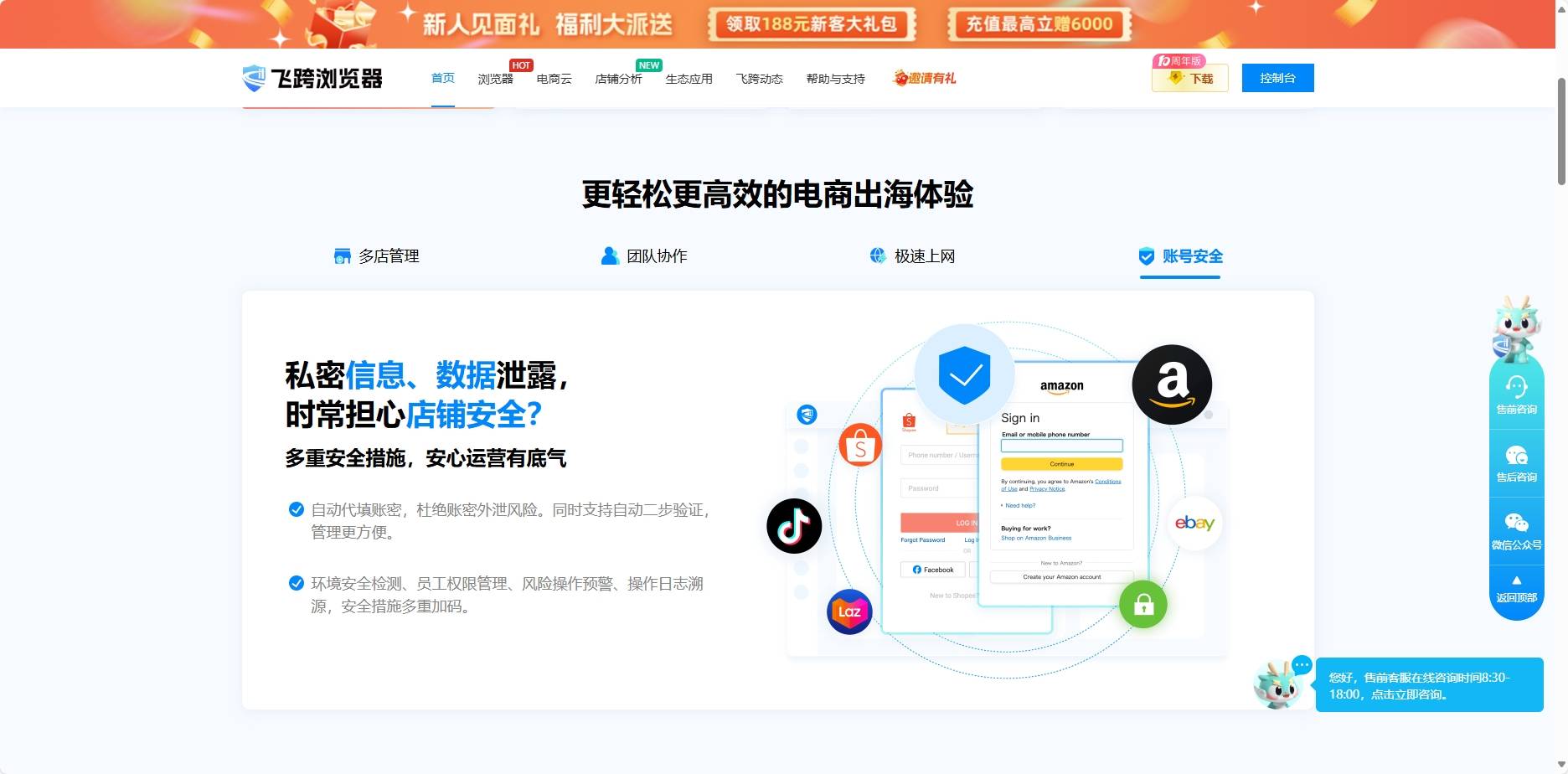
Task: Open the 生态应用 nav item
Action: click(689, 79)
